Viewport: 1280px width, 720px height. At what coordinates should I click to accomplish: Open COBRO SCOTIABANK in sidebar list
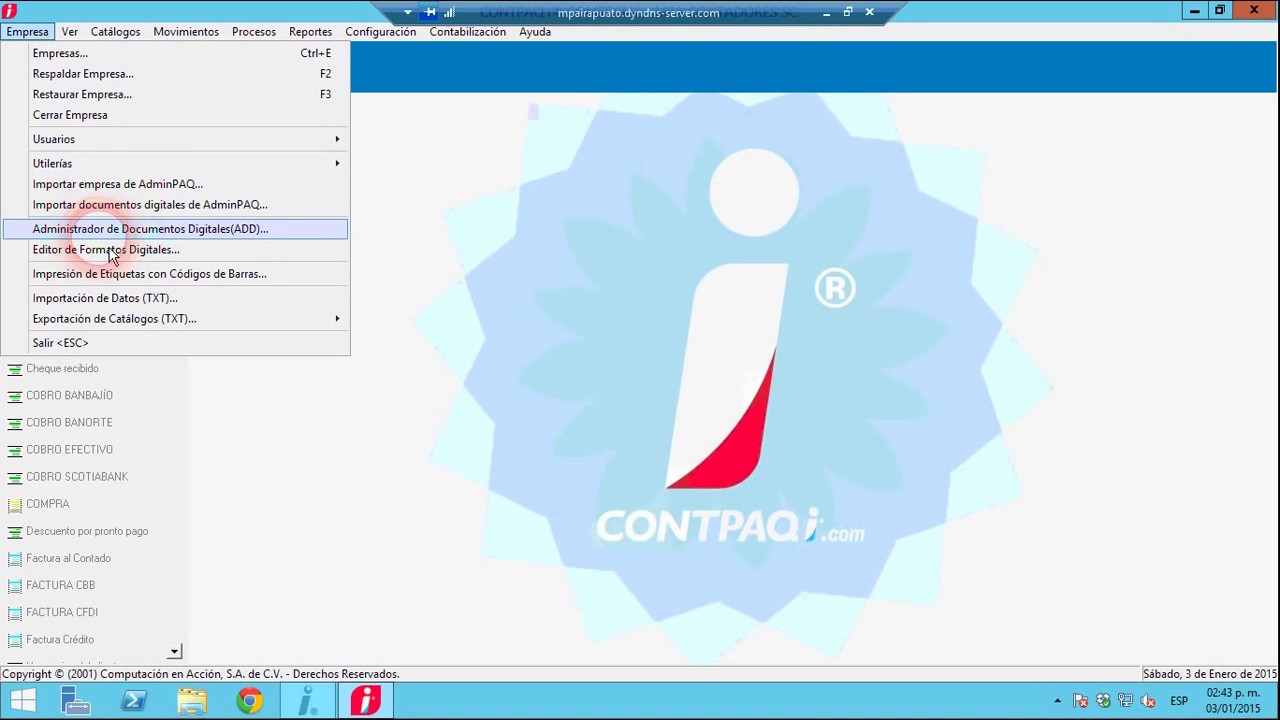[77, 477]
